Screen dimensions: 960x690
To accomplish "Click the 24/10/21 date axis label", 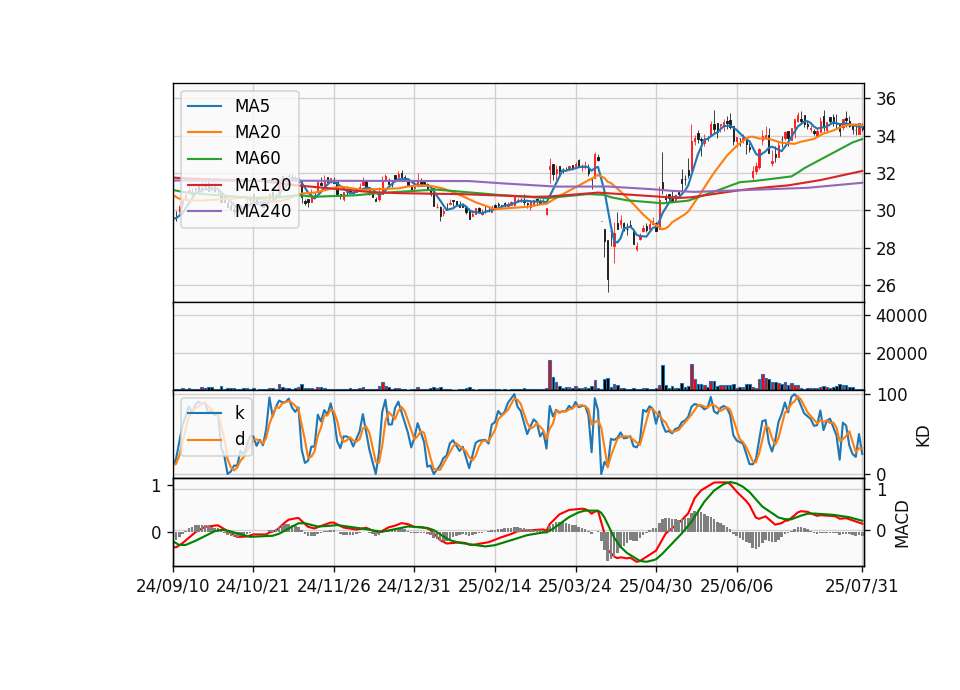I will [253, 587].
